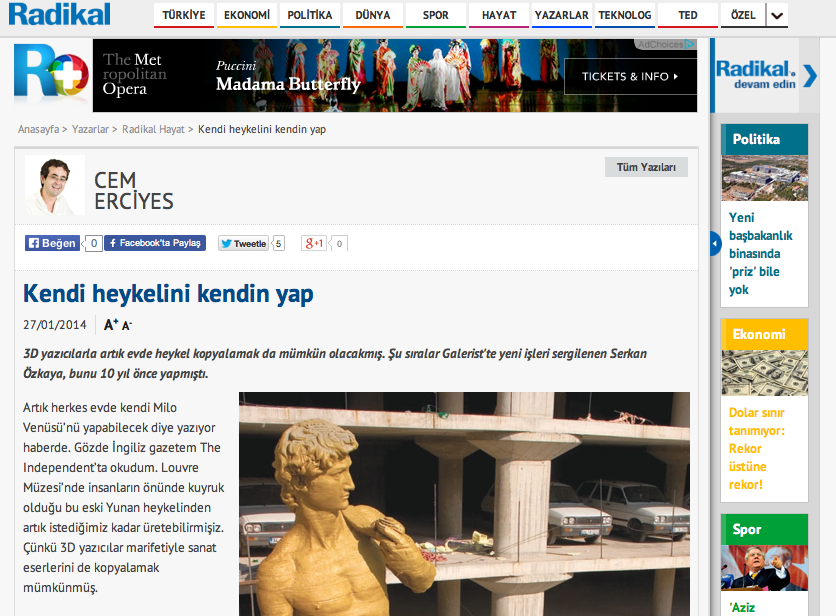Click the Facebook Beğen like button
836x616 pixels.
point(52,243)
